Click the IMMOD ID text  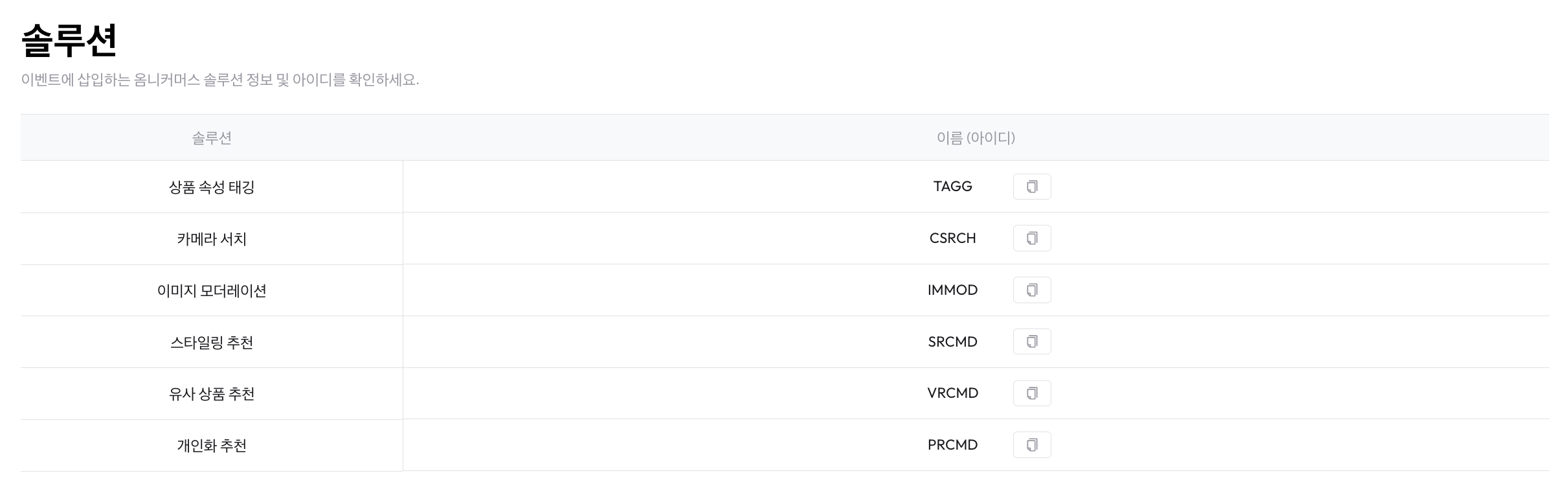[952, 290]
